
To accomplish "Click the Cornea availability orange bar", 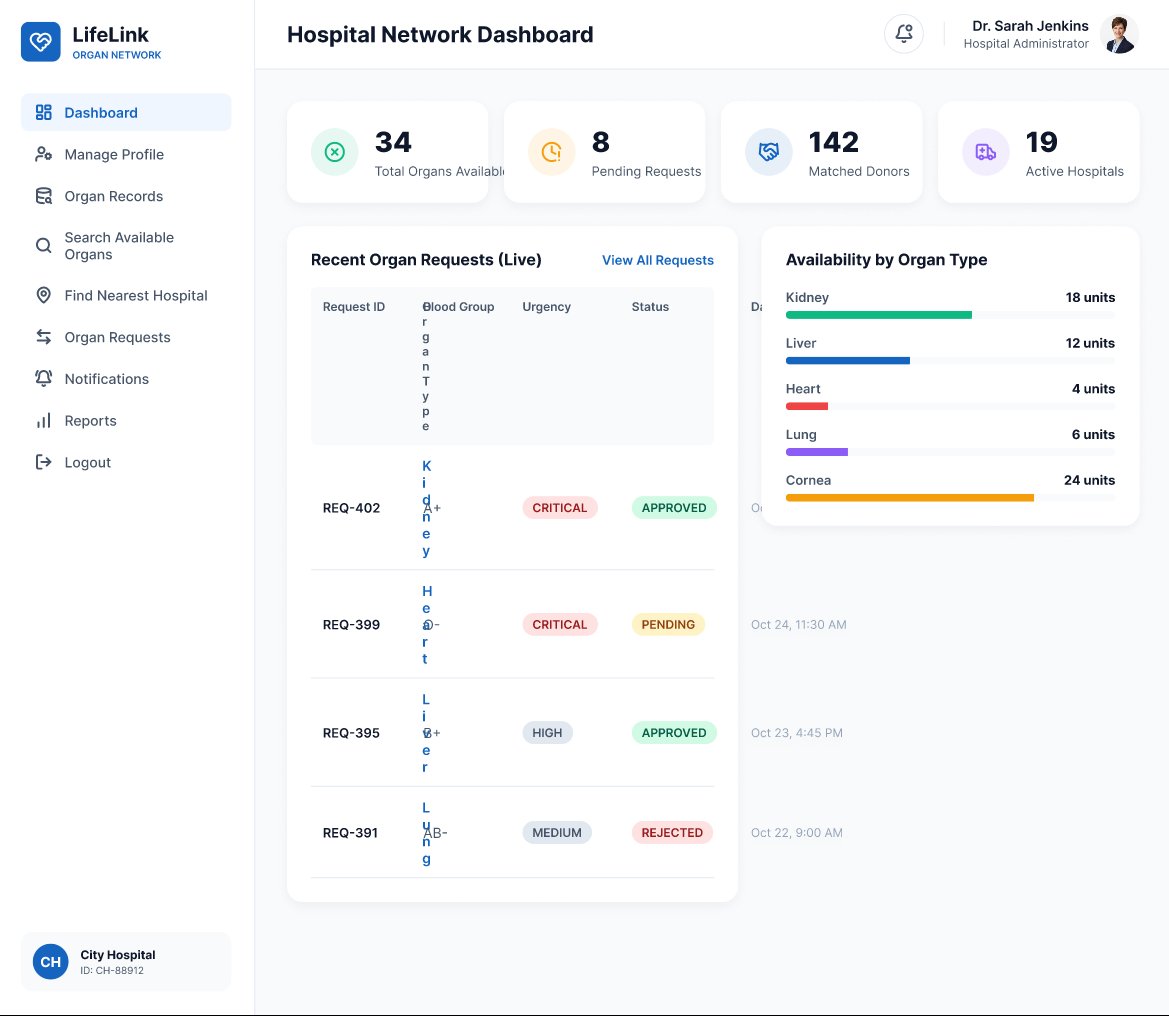I will click(x=910, y=498).
